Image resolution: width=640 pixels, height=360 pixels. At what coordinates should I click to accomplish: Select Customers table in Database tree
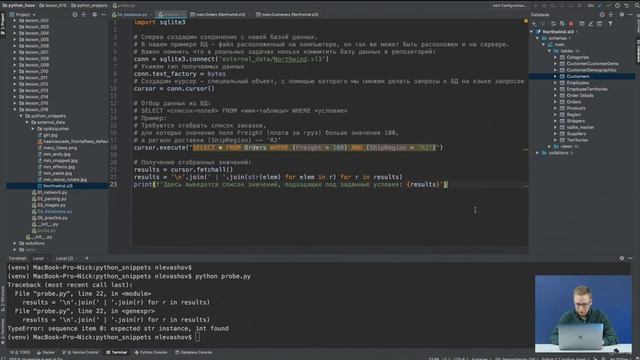coord(578,76)
